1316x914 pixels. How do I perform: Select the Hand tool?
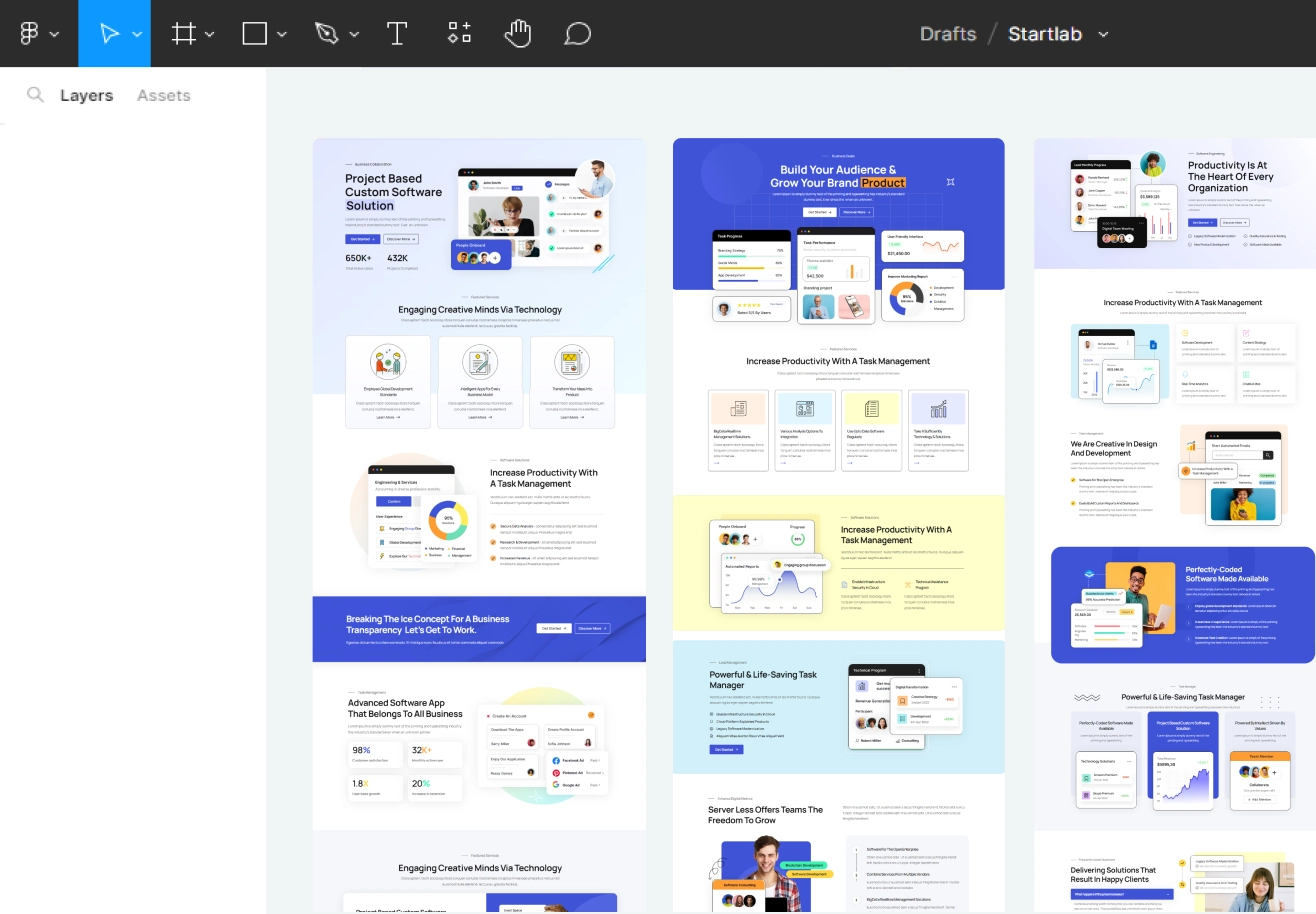pos(517,34)
